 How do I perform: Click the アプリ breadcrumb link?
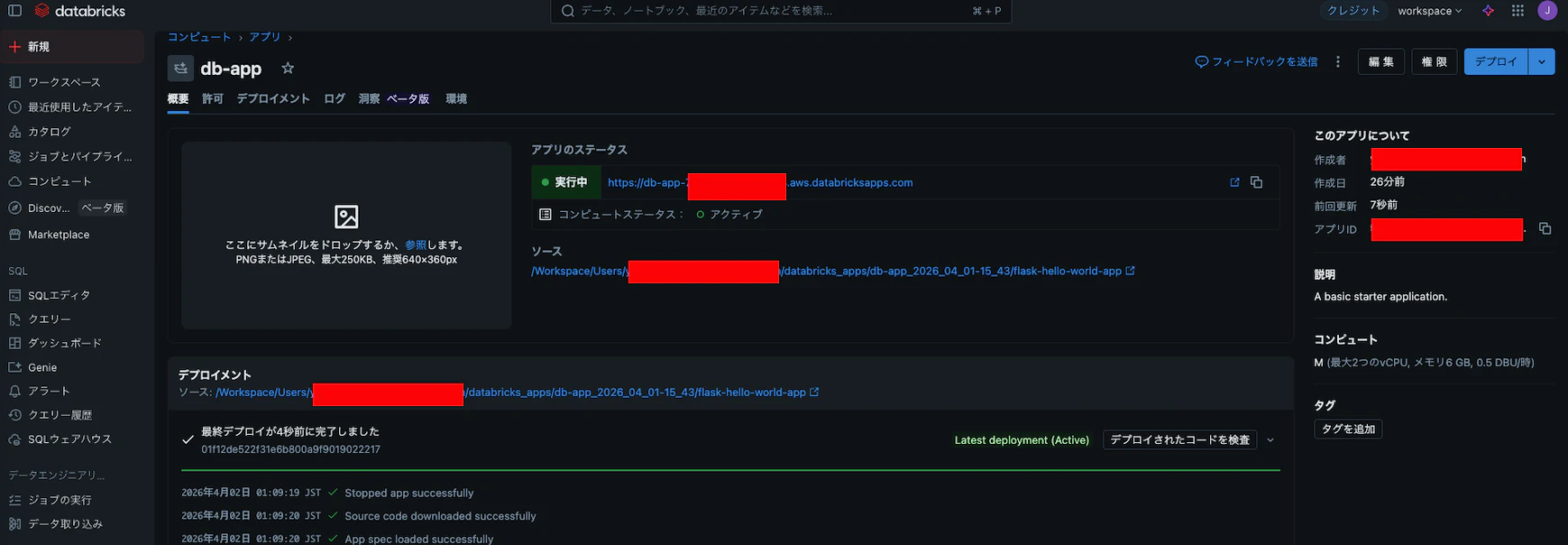265,37
